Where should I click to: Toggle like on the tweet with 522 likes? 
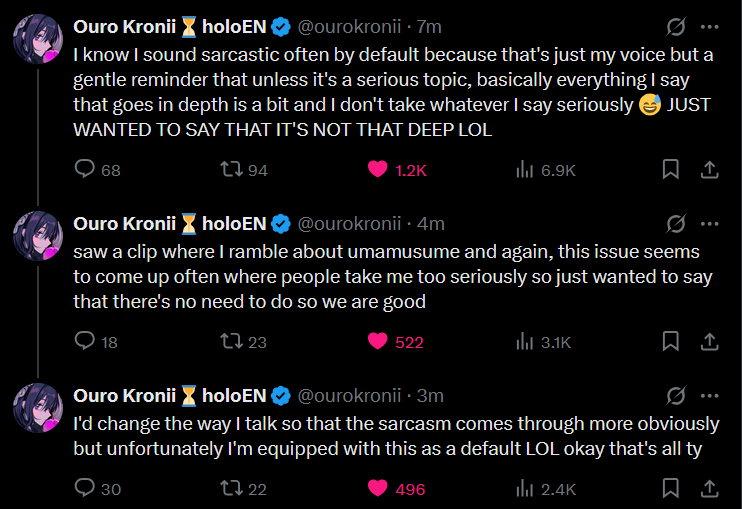[x=378, y=342]
